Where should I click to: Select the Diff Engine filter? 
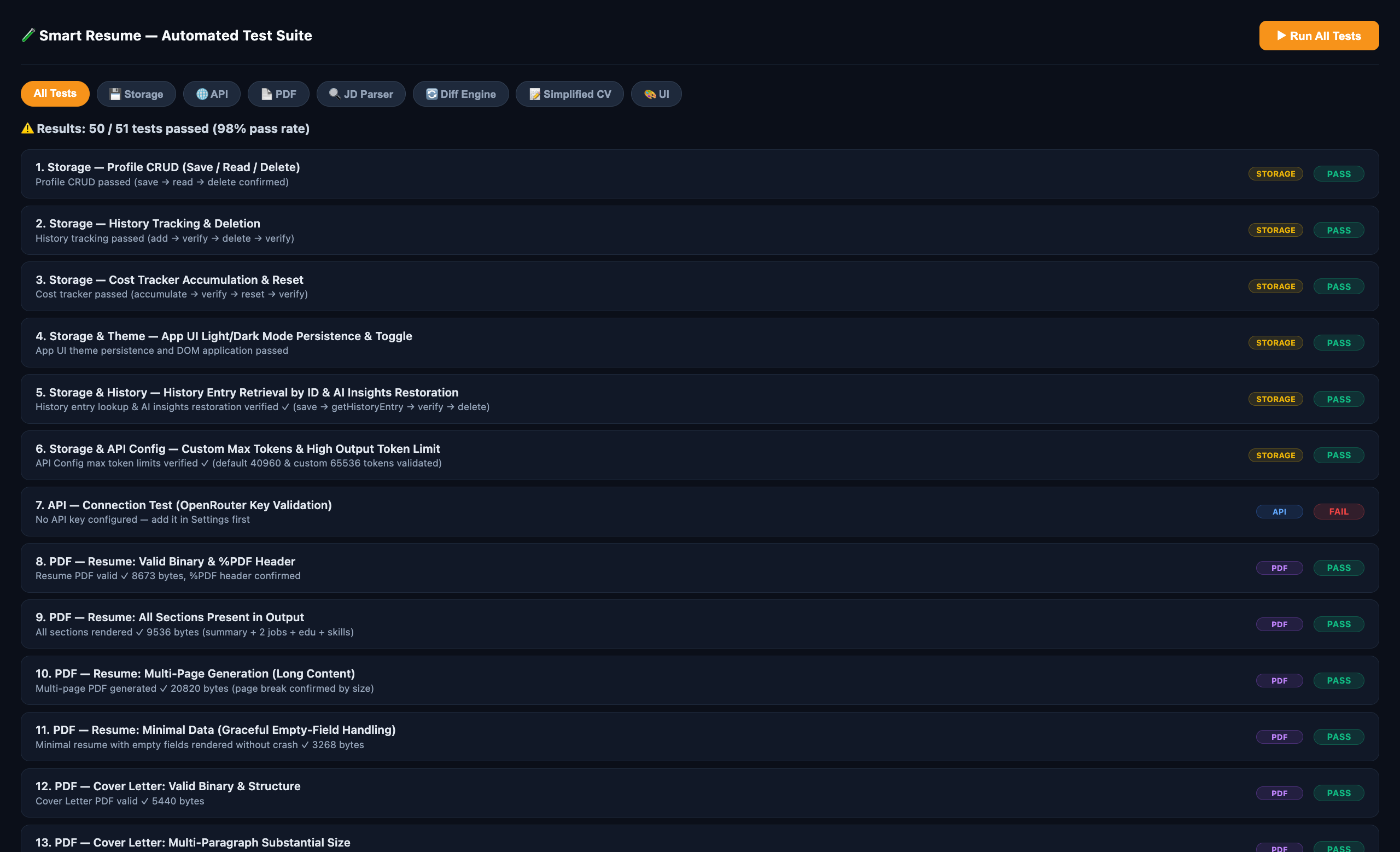coord(461,94)
